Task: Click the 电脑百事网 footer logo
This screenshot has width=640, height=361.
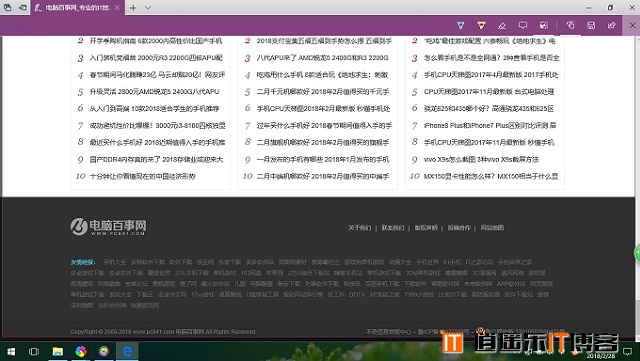Action: pos(109,226)
